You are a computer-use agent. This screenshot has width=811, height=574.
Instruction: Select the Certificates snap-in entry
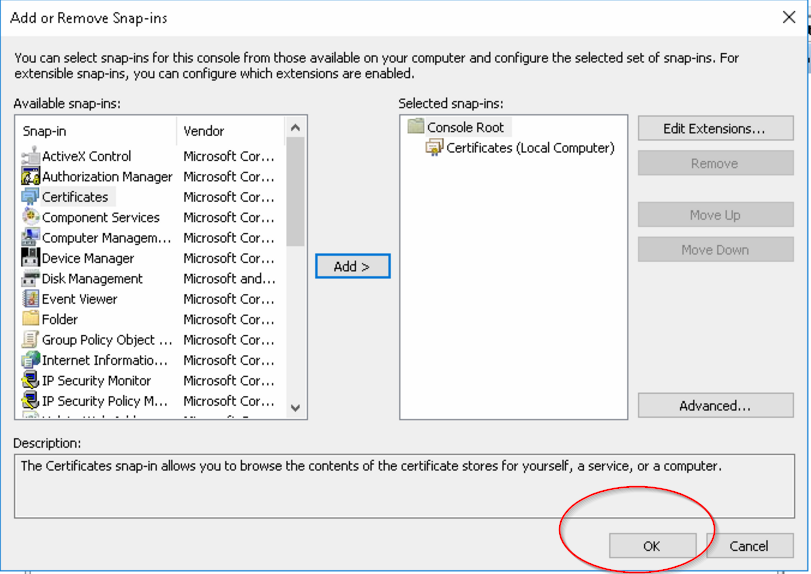[x=75, y=197]
